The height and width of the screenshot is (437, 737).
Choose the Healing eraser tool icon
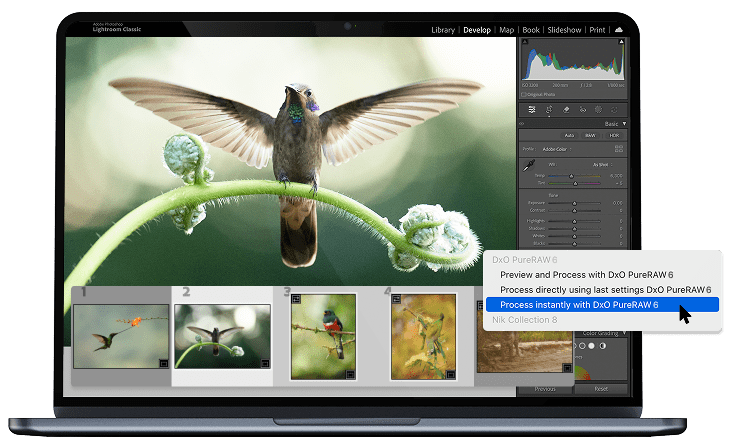point(566,109)
